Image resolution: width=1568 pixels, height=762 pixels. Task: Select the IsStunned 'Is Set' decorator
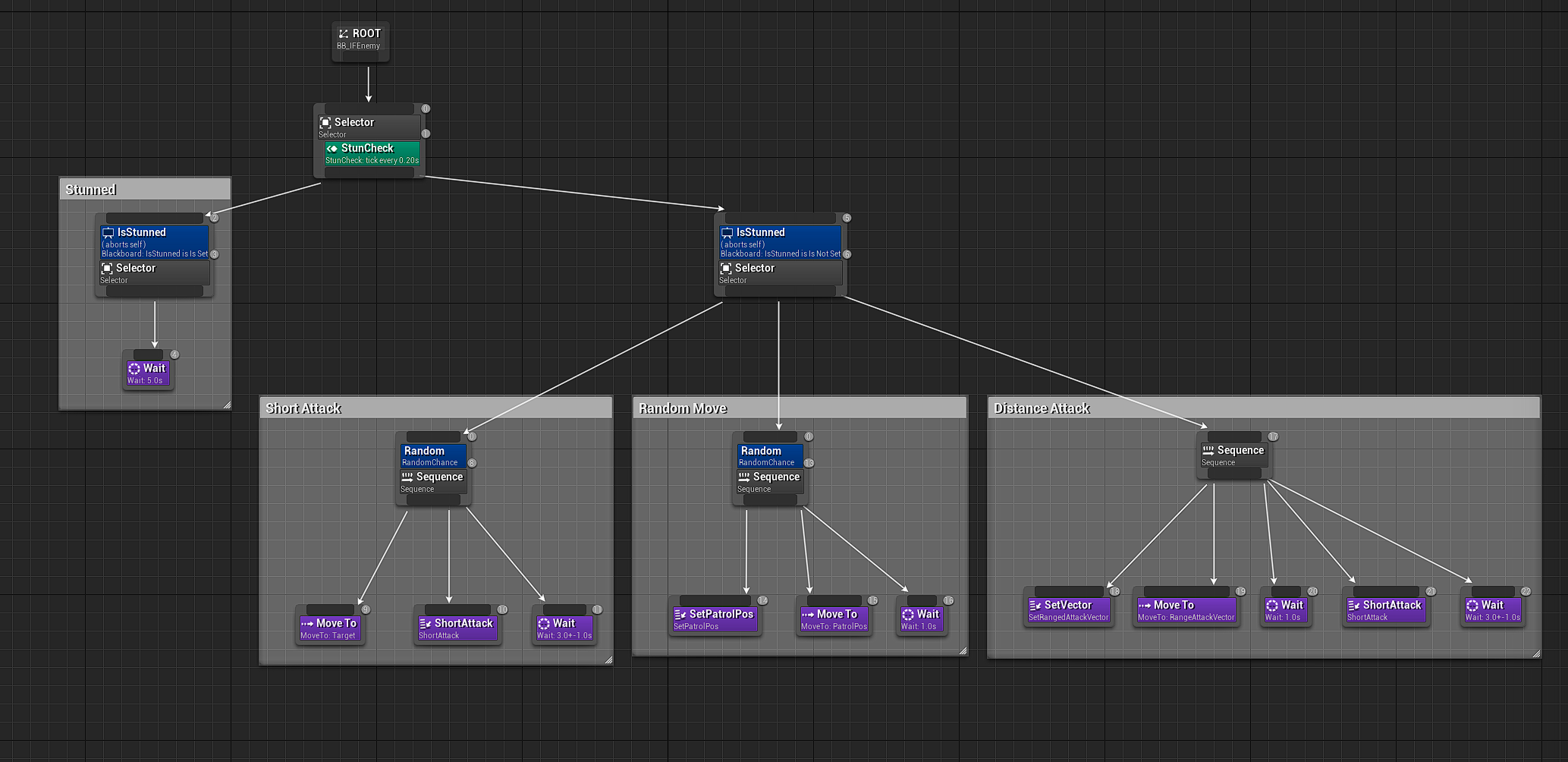(x=154, y=242)
